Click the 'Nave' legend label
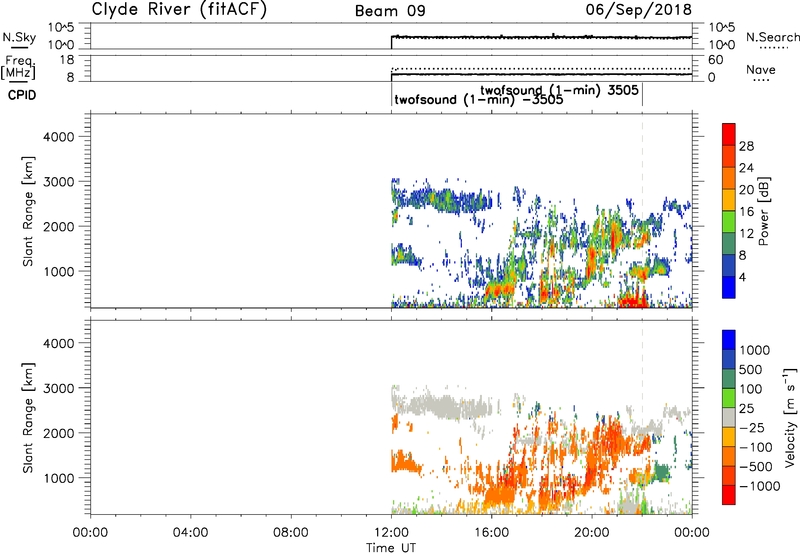The width and height of the screenshot is (800, 554). pyautogui.click(x=761, y=70)
